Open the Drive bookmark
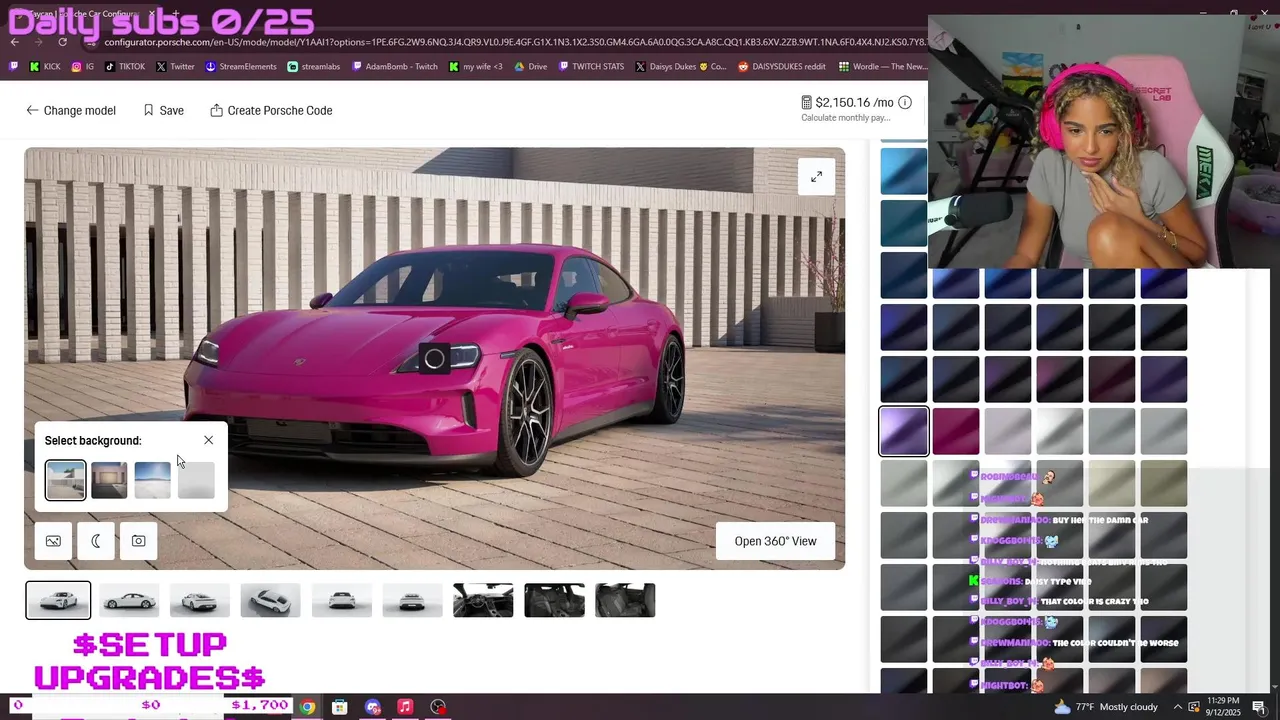The image size is (1280, 720). [531, 67]
